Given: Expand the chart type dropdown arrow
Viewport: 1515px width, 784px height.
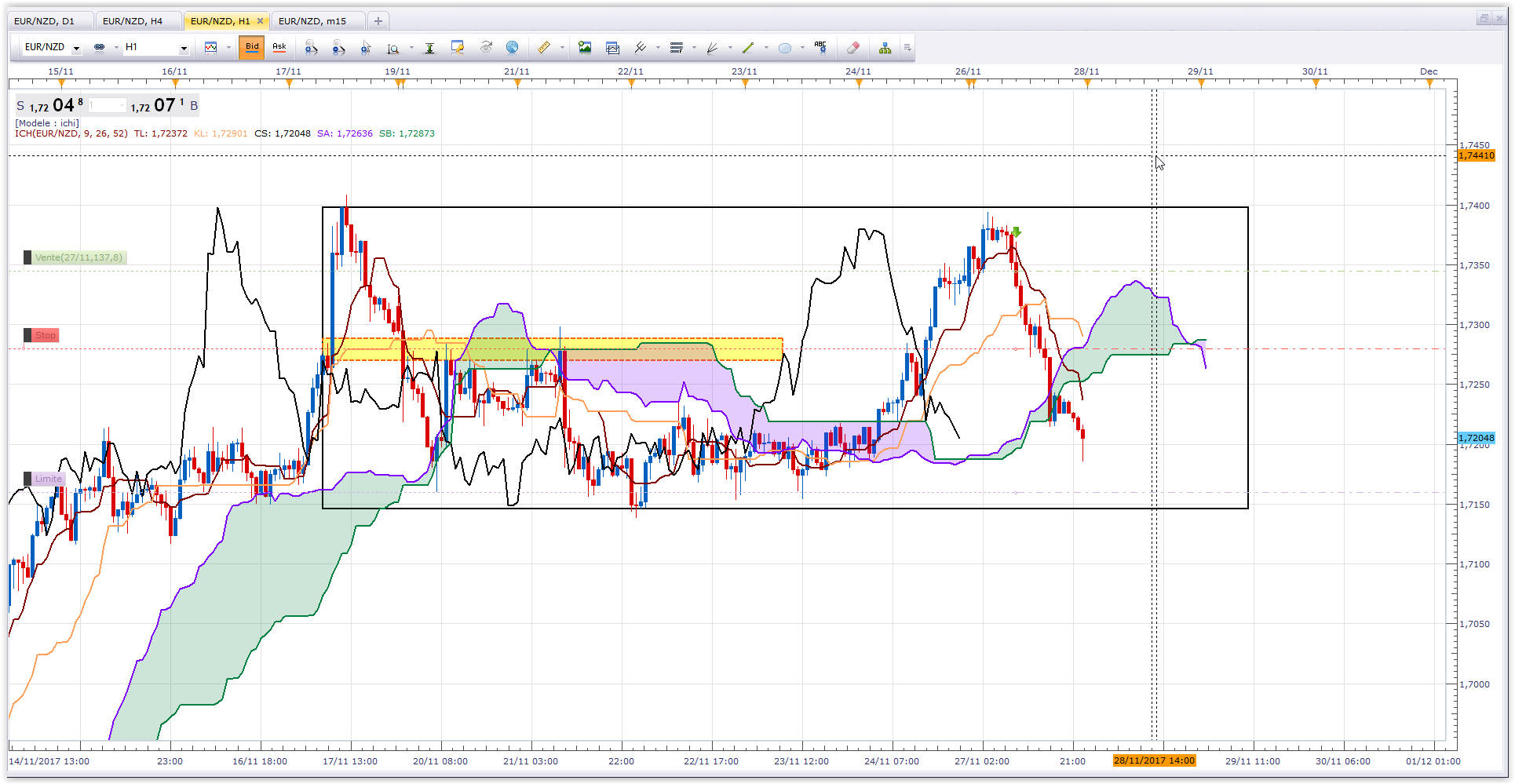Looking at the screenshot, I should click(228, 48).
